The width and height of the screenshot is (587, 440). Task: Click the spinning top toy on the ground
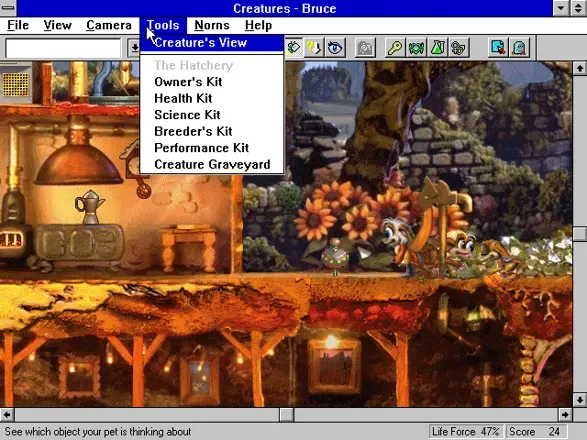tap(335, 256)
